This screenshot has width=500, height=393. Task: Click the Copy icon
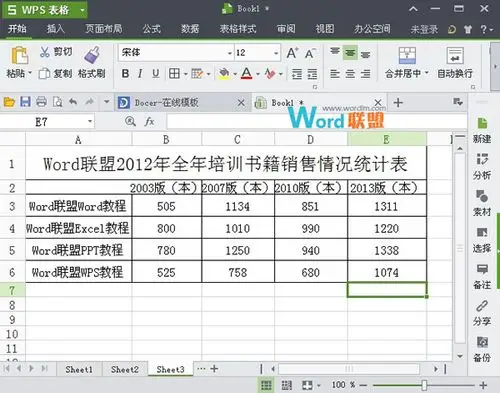coord(44,73)
